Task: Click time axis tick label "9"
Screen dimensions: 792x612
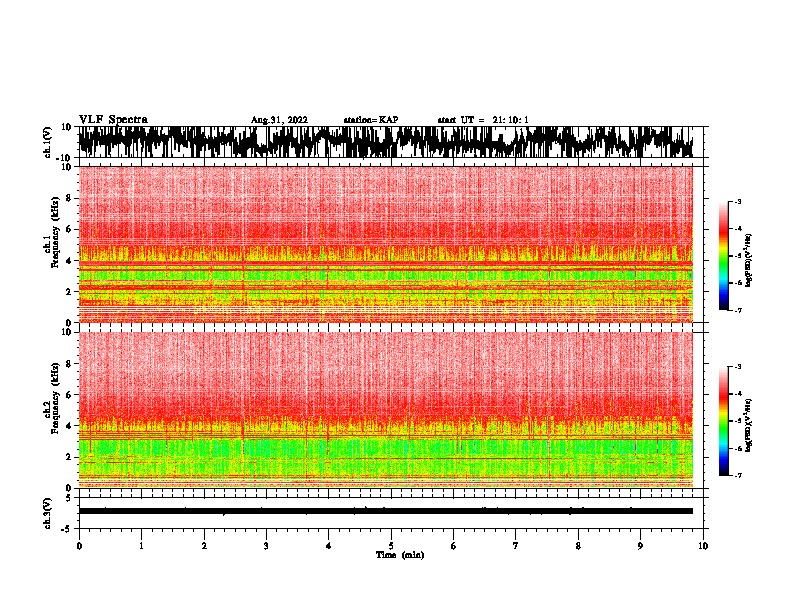Action: 640,546
